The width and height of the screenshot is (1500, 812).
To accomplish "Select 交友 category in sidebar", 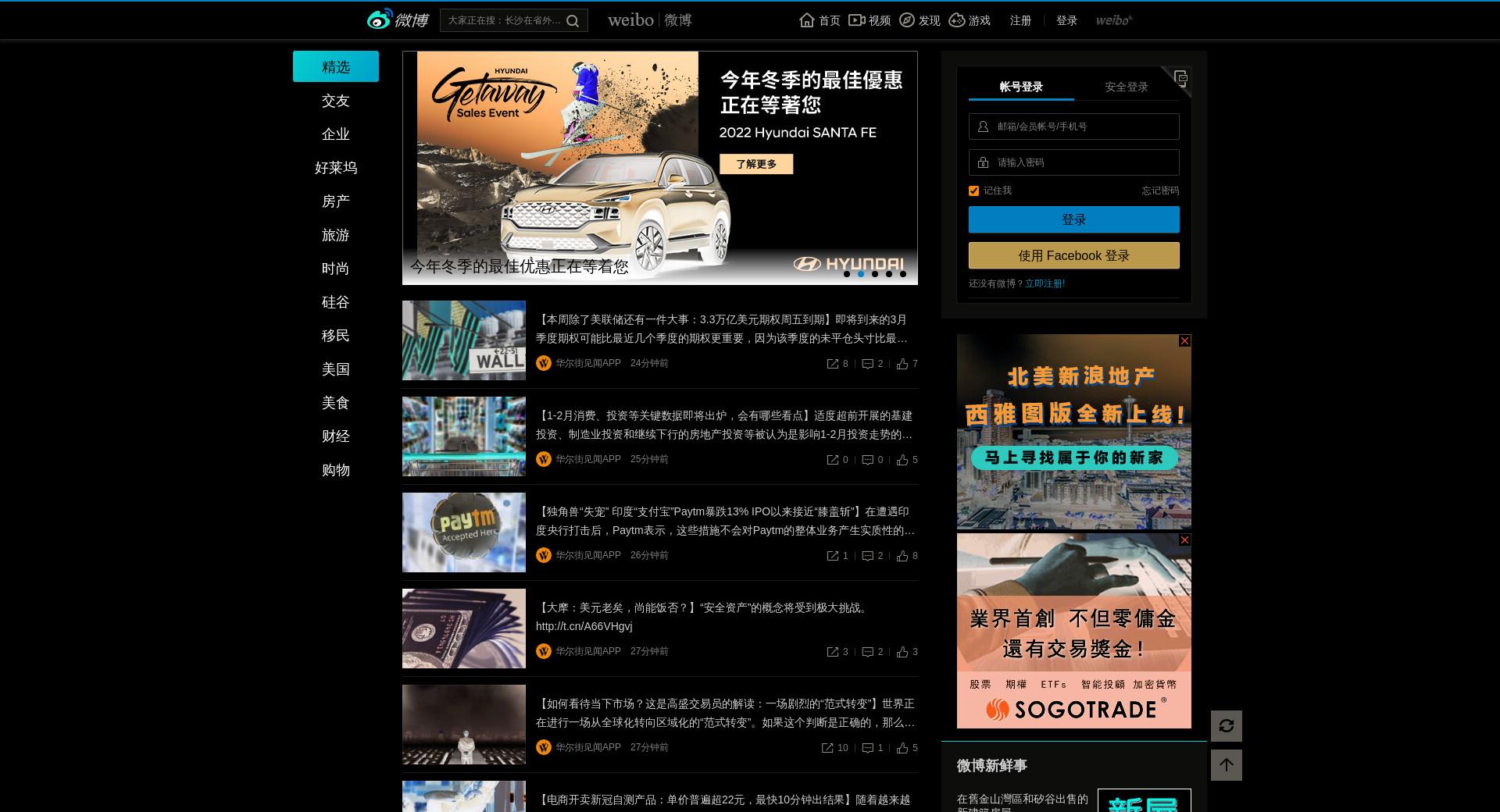I will 336,101.
